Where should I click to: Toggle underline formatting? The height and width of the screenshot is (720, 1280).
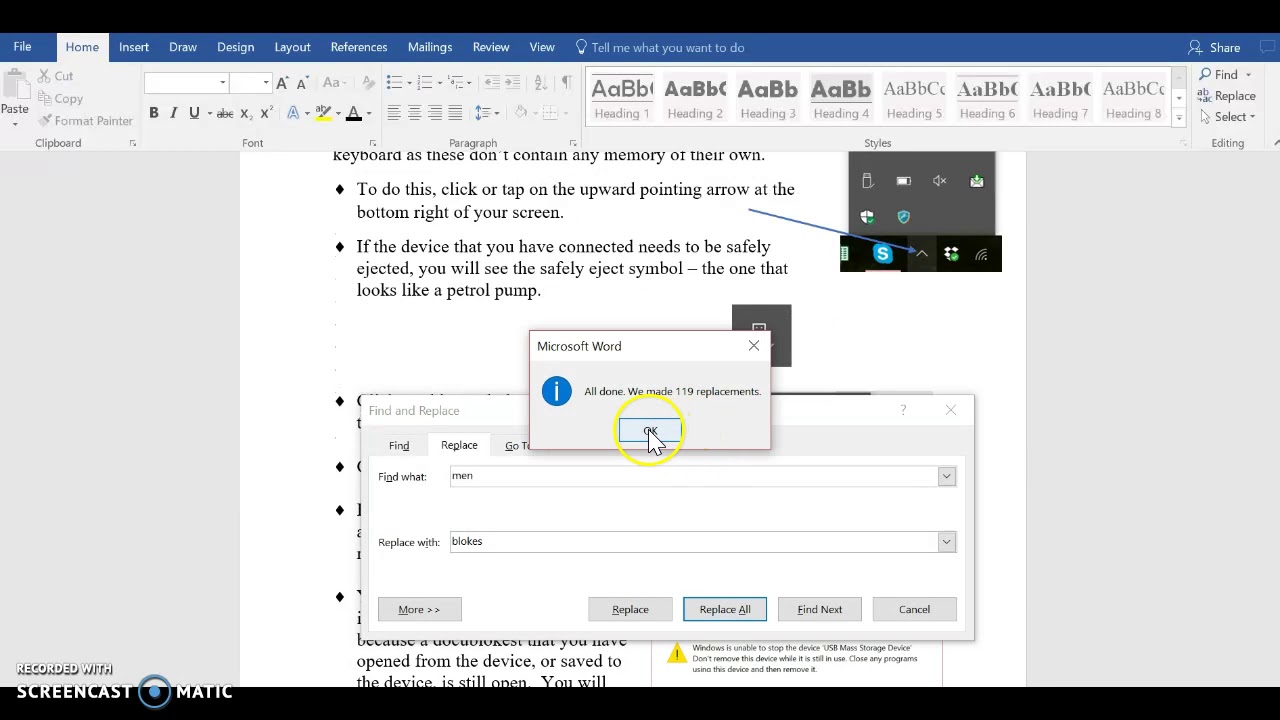click(194, 113)
